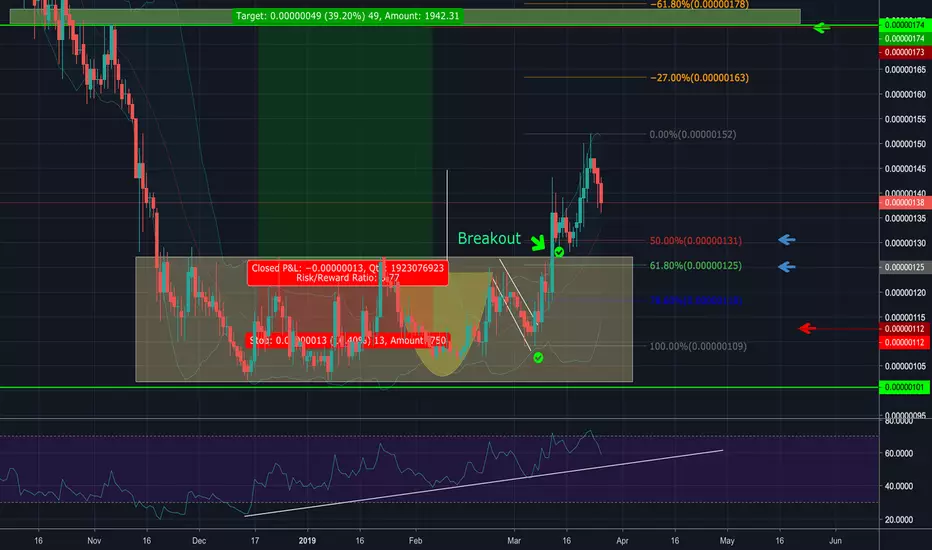Image resolution: width=932 pixels, height=550 pixels.
Task: Click the 0.00000145 price axis value
Action: coord(905,169)
